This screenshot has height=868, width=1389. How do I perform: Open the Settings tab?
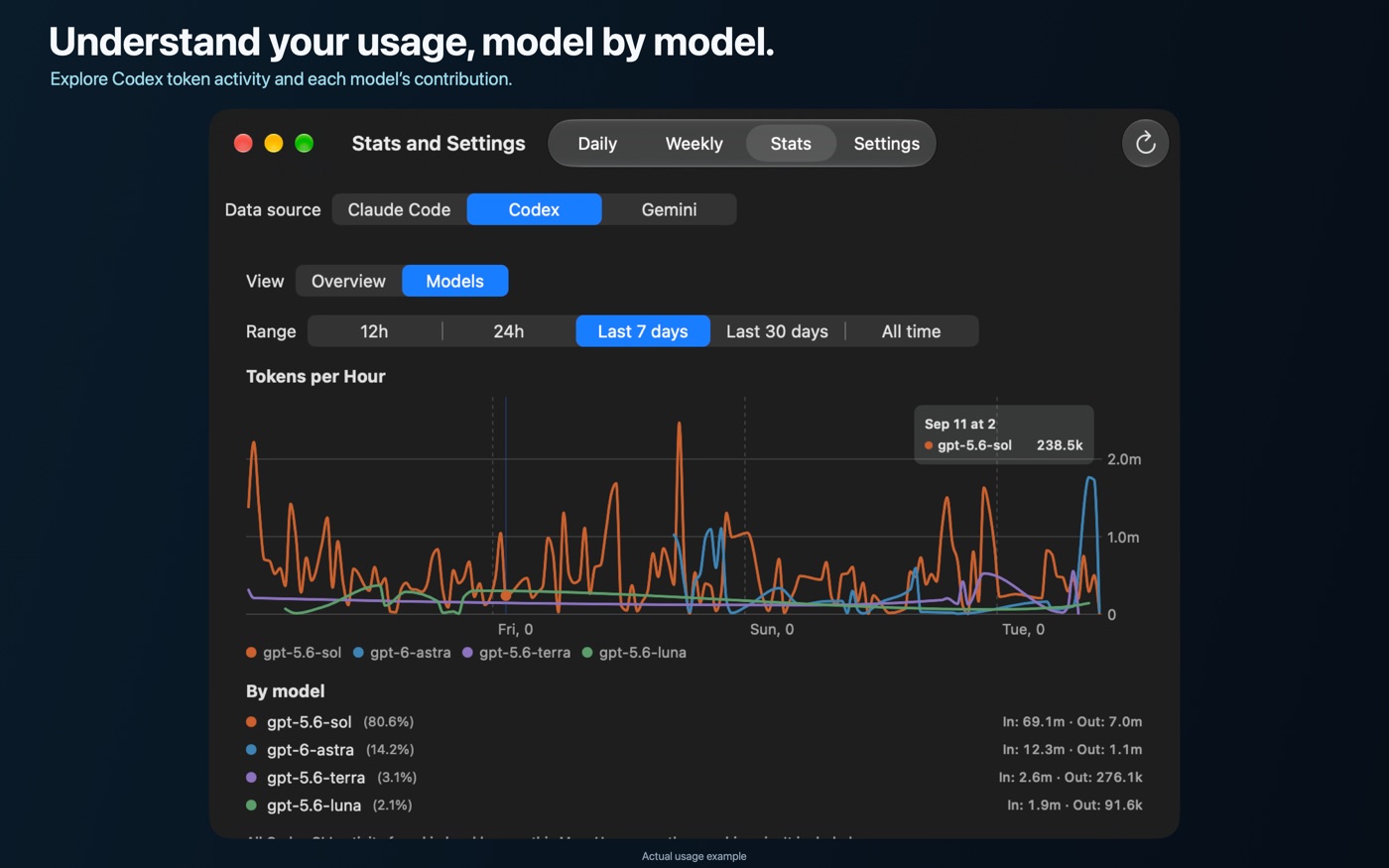pos(886,144)
